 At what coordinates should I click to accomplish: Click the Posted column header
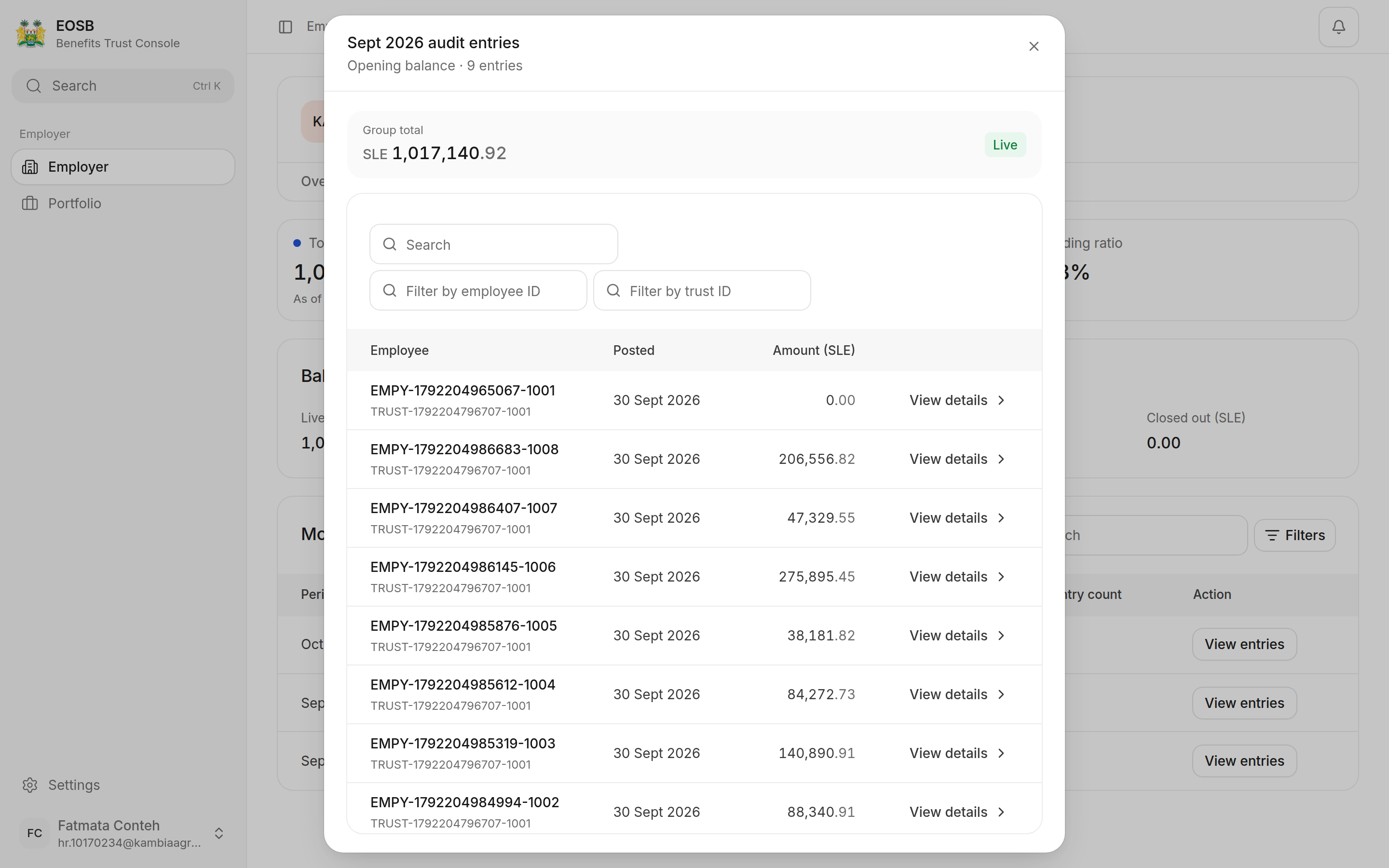634,350
